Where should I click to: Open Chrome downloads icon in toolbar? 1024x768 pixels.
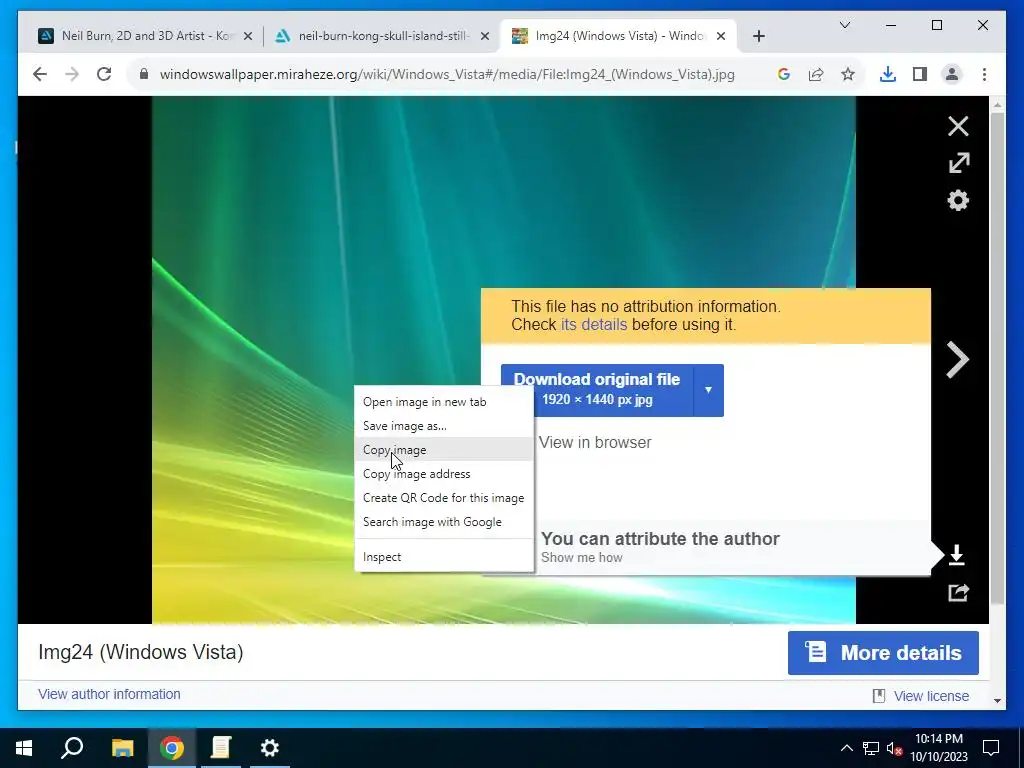click(x=888, y=74)
